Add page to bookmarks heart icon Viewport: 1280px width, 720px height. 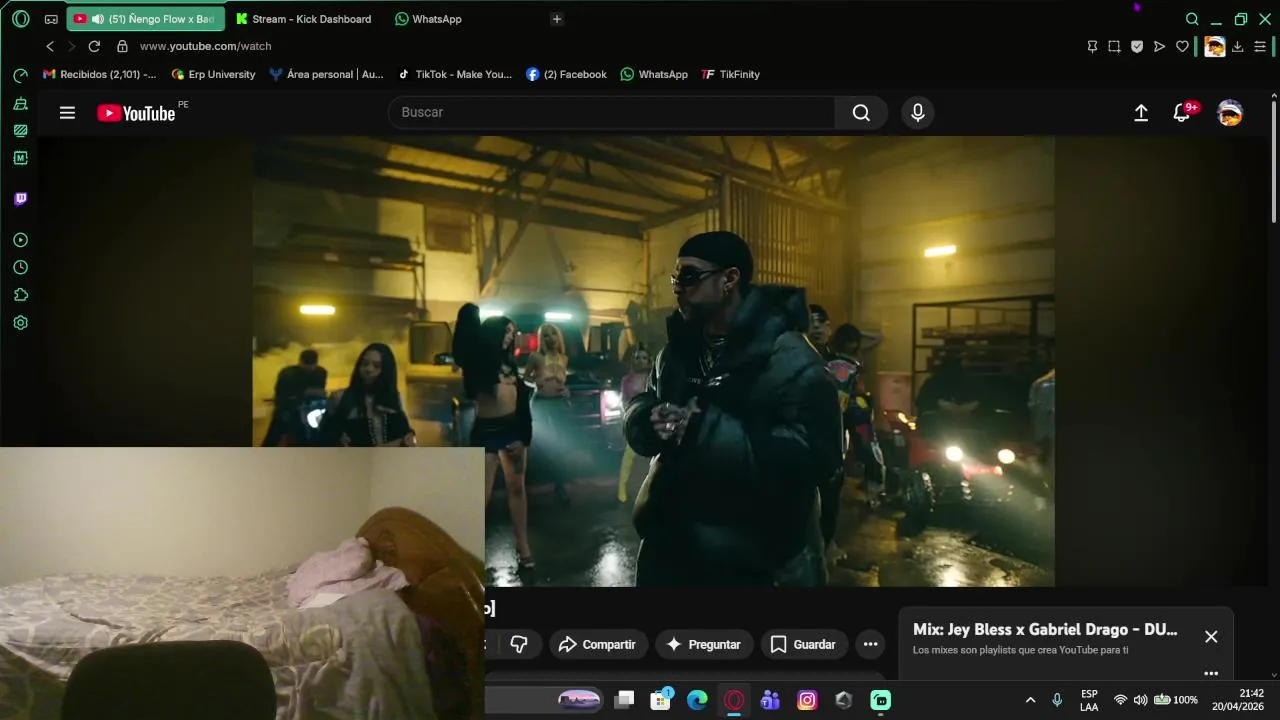pos(1182,46)
